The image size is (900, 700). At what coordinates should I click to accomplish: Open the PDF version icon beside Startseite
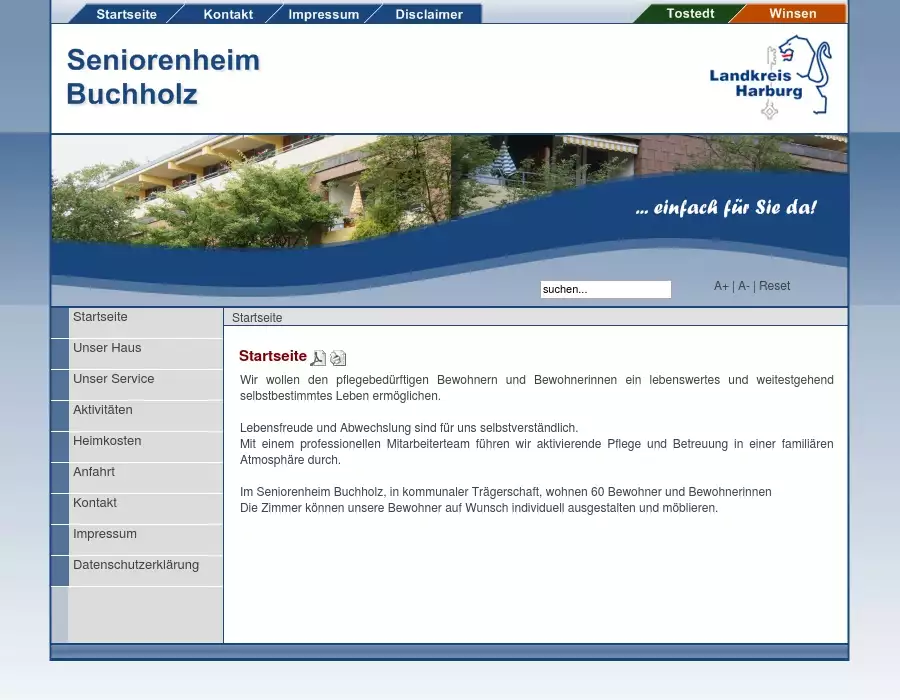tap(318, 358)
